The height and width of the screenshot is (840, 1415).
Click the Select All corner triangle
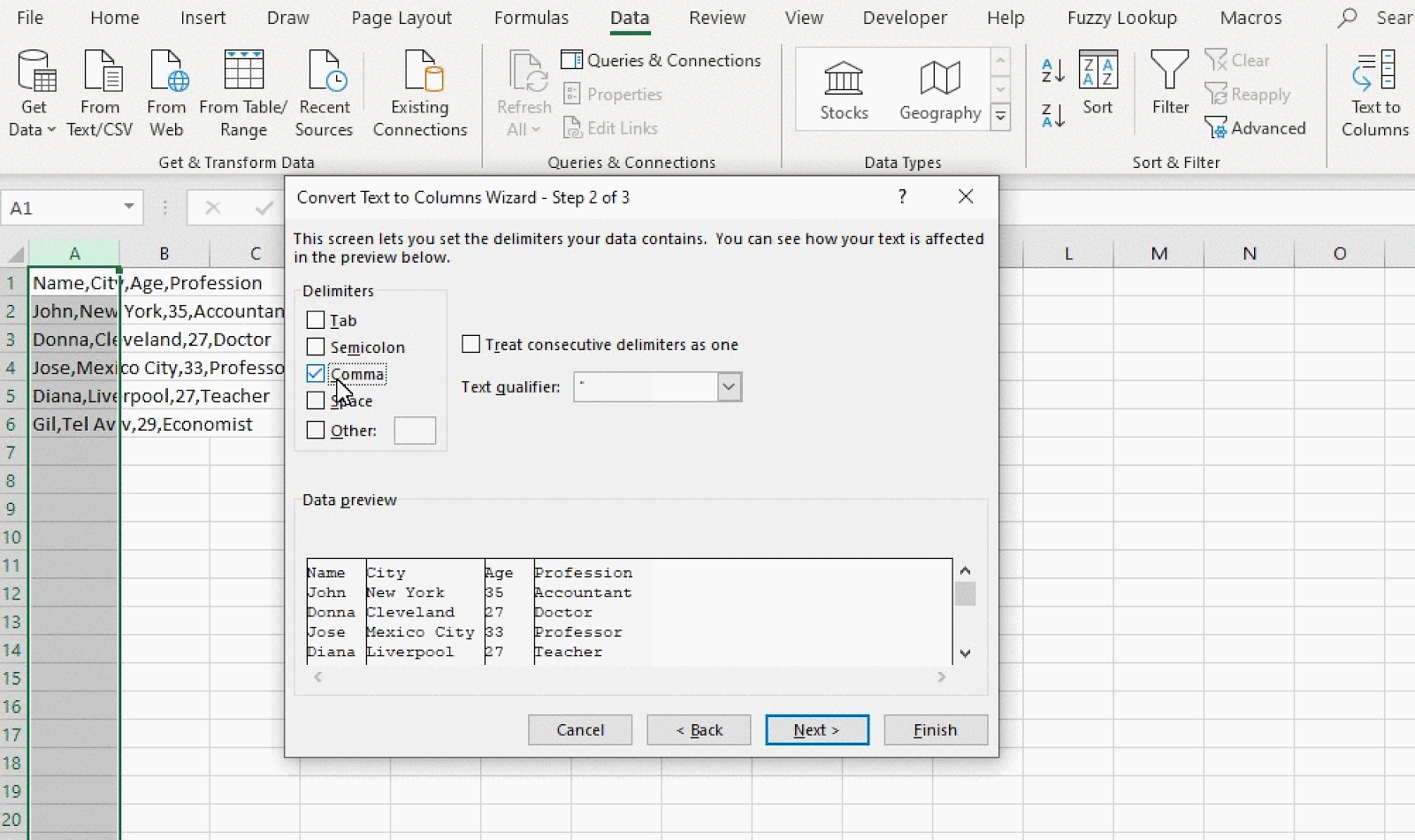coord(15,255)
